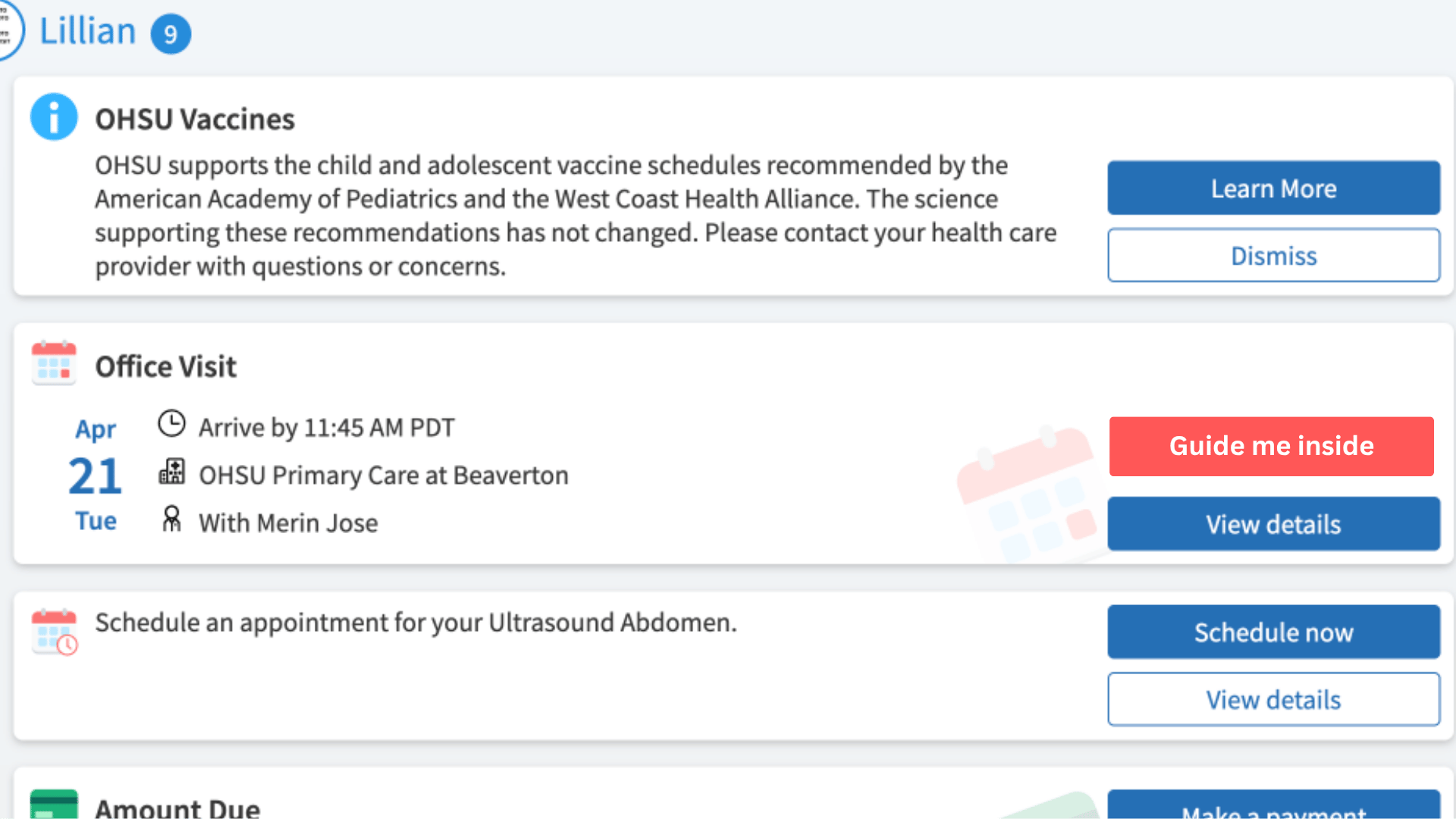Click the calendar icon beside Office Visit
Viewport: 1456px width, 819px height.
click(x=53, y=363)
